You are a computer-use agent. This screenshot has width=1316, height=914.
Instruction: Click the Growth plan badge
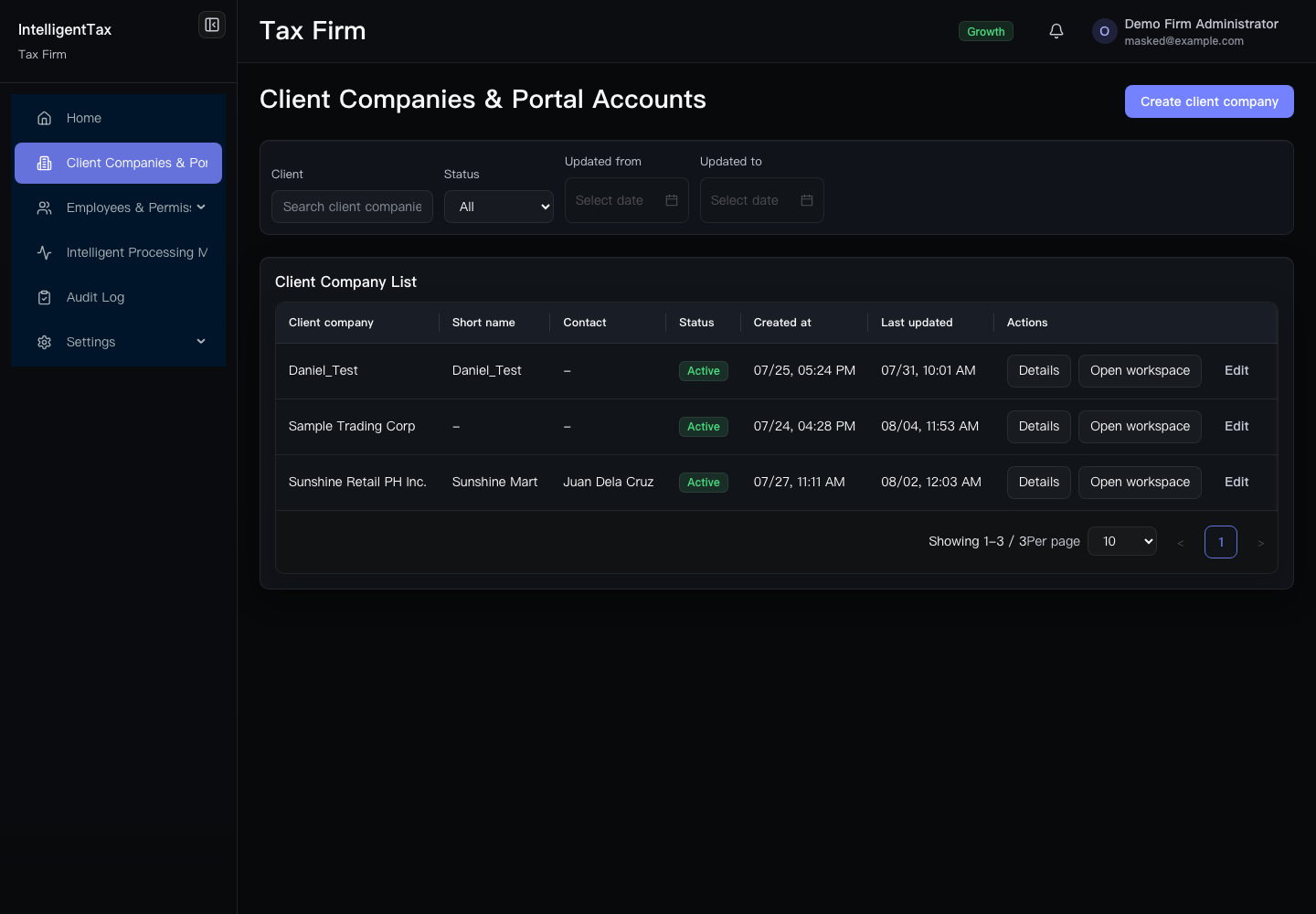point(986,31)
